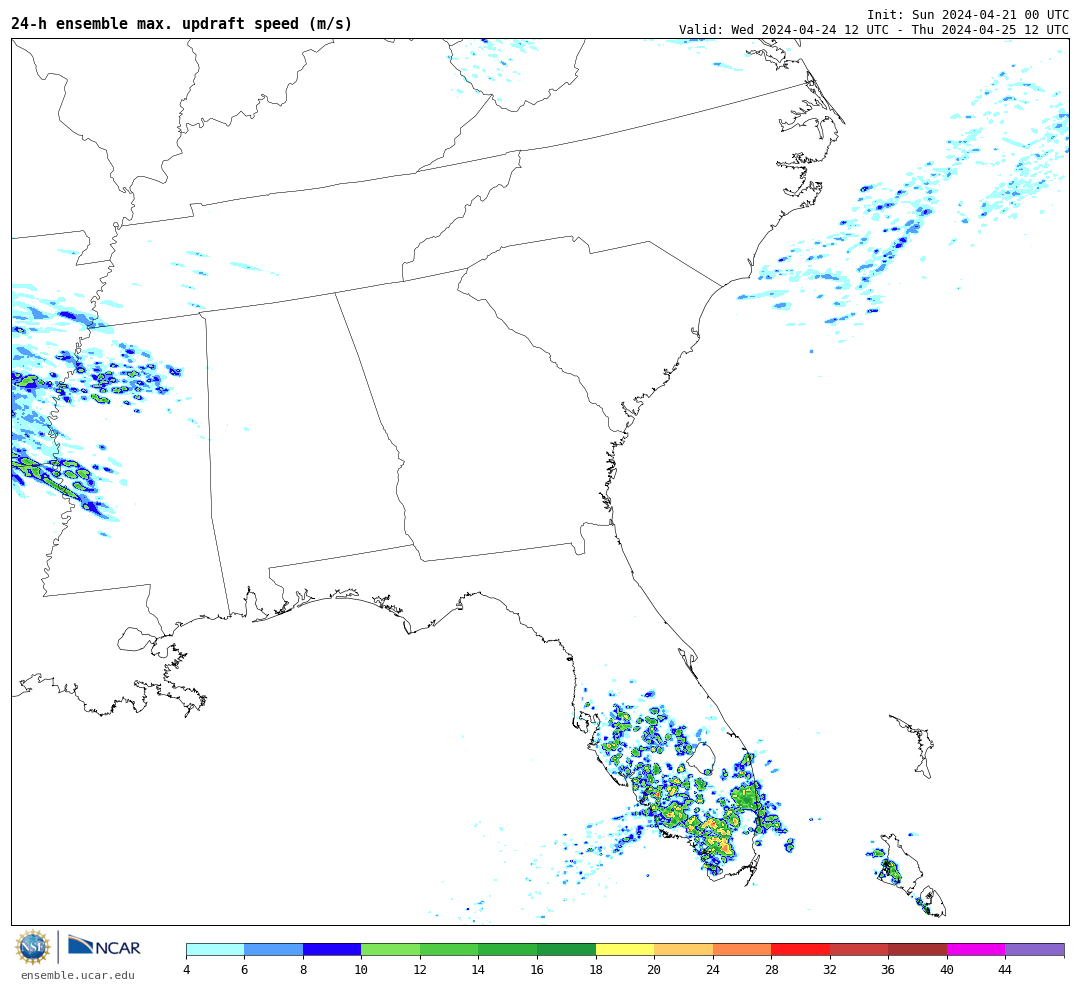Viewport: 1080px width, 988px height.
Task: Click the colorbar label '28'
Action: (771, 969)
